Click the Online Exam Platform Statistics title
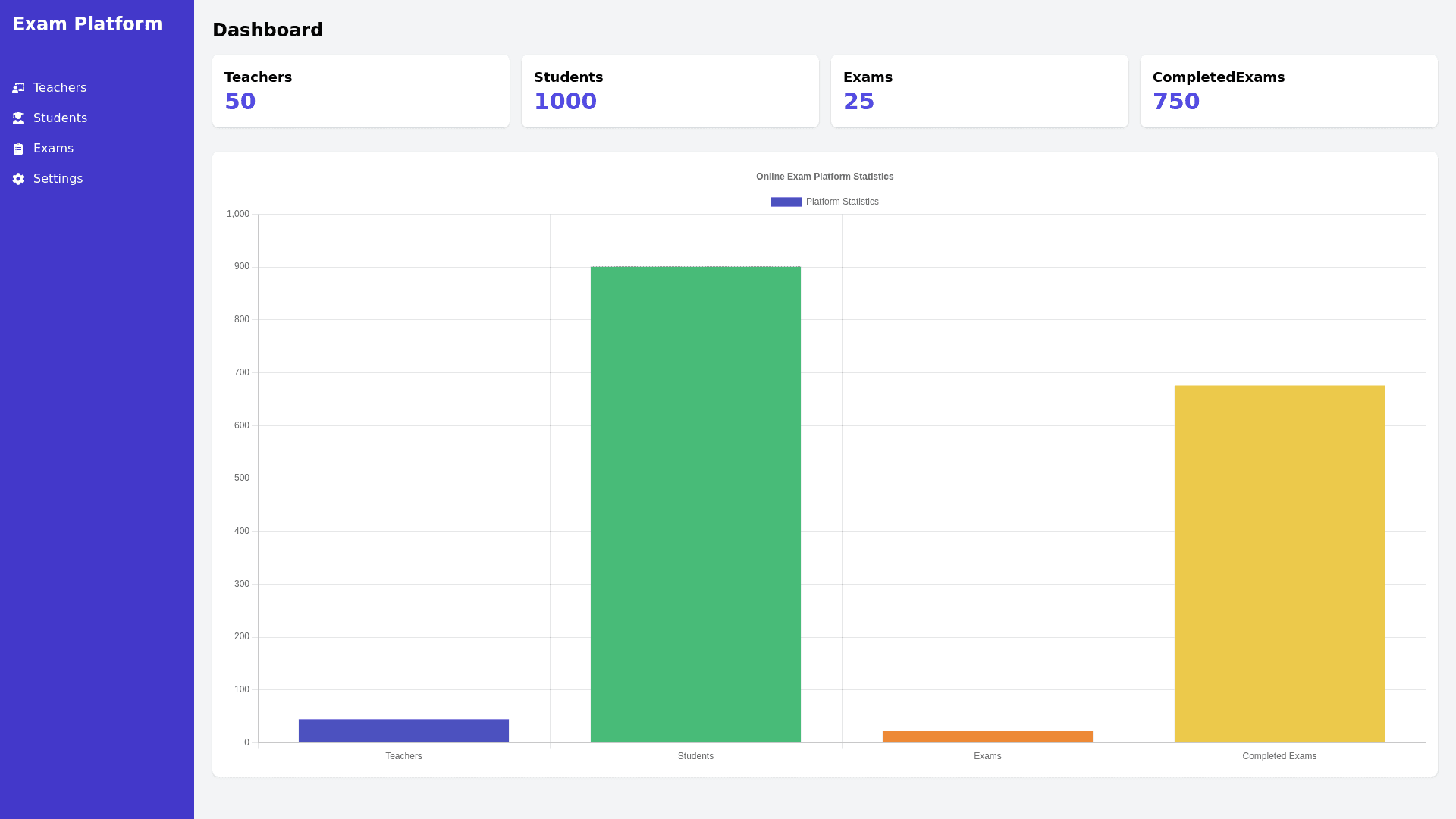 (824, 177)
